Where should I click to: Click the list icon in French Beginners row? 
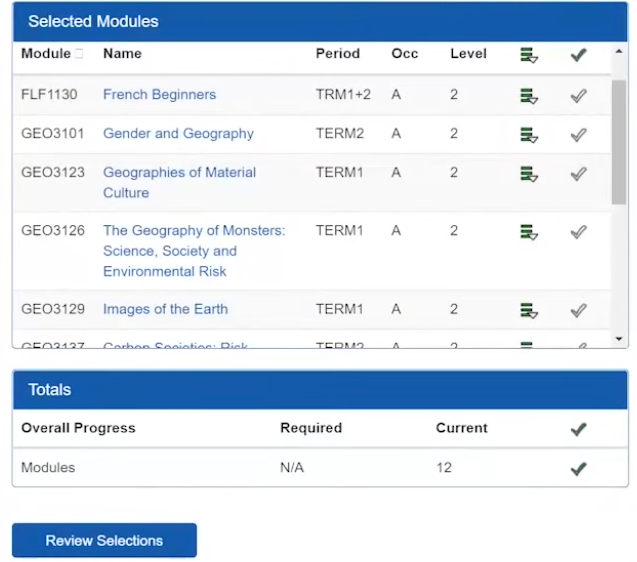click(x=529, y=96)
